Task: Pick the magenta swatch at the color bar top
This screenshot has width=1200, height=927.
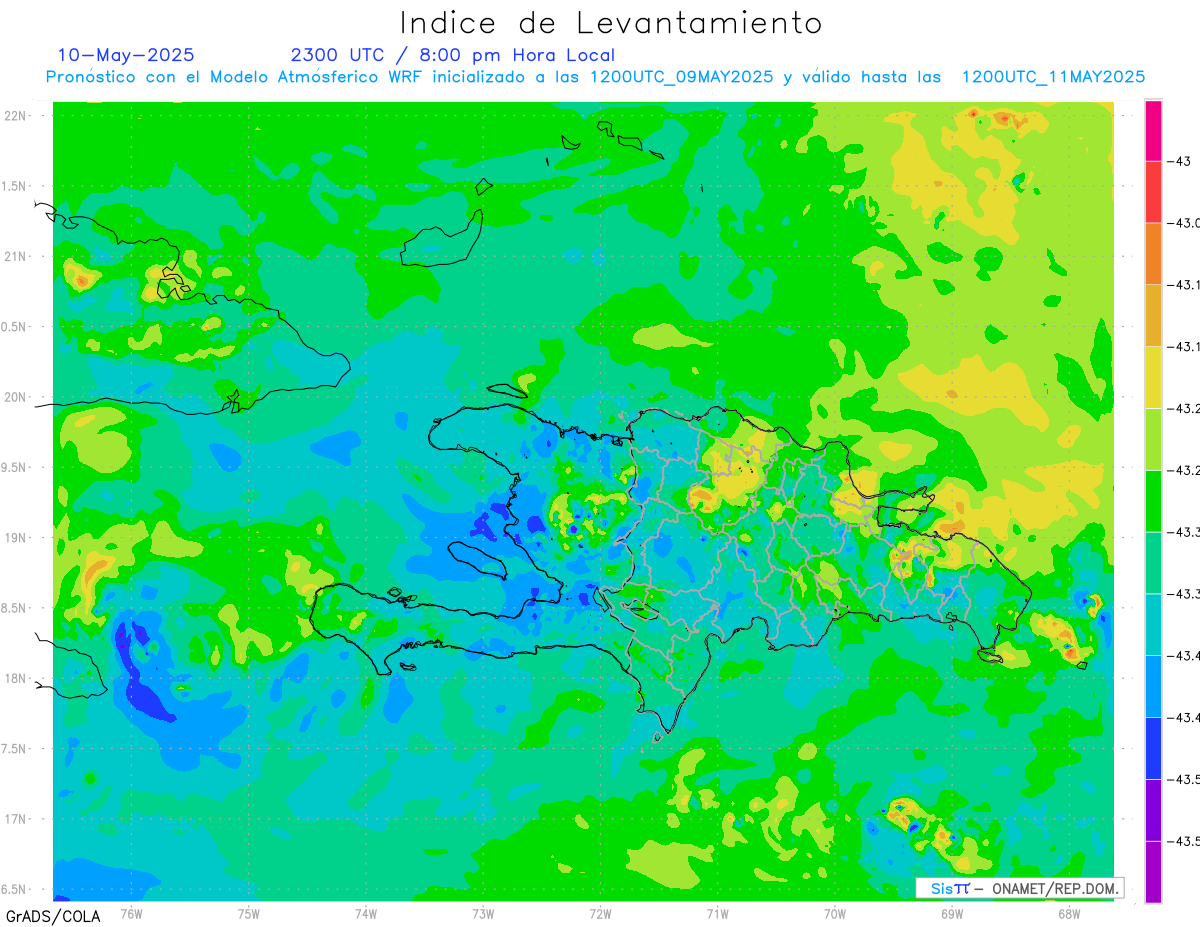Action: pyautogui.click(x=1153, y=130)
